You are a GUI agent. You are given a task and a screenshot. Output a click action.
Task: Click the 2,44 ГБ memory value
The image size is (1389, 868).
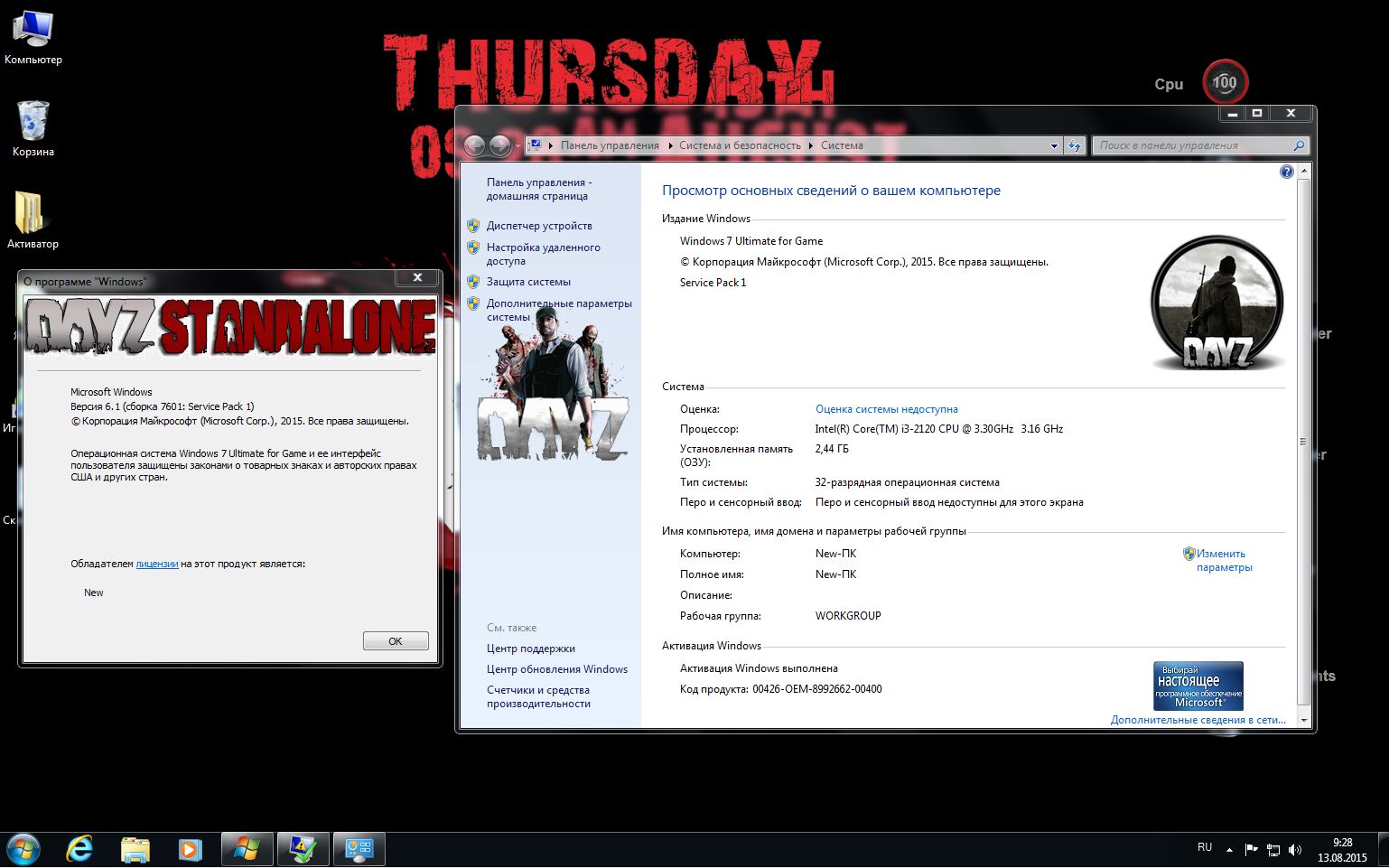[832, 449]
